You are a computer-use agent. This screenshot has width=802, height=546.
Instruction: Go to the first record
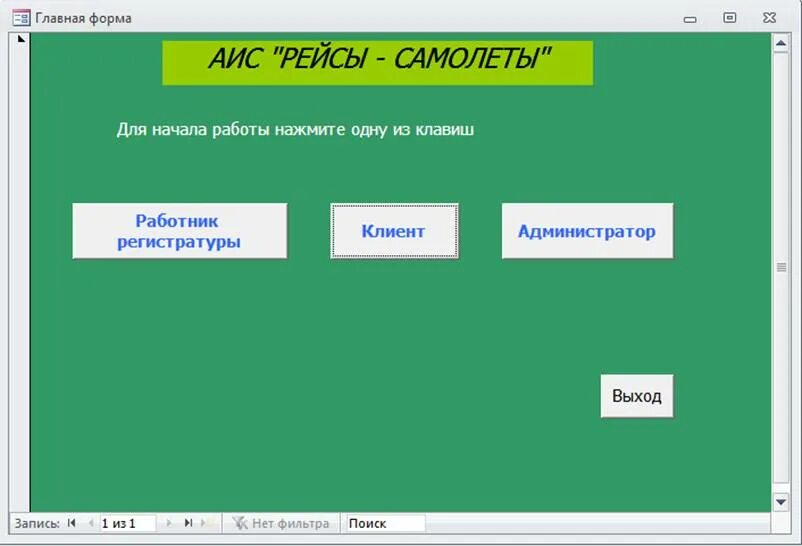click(x=72, y=523)
